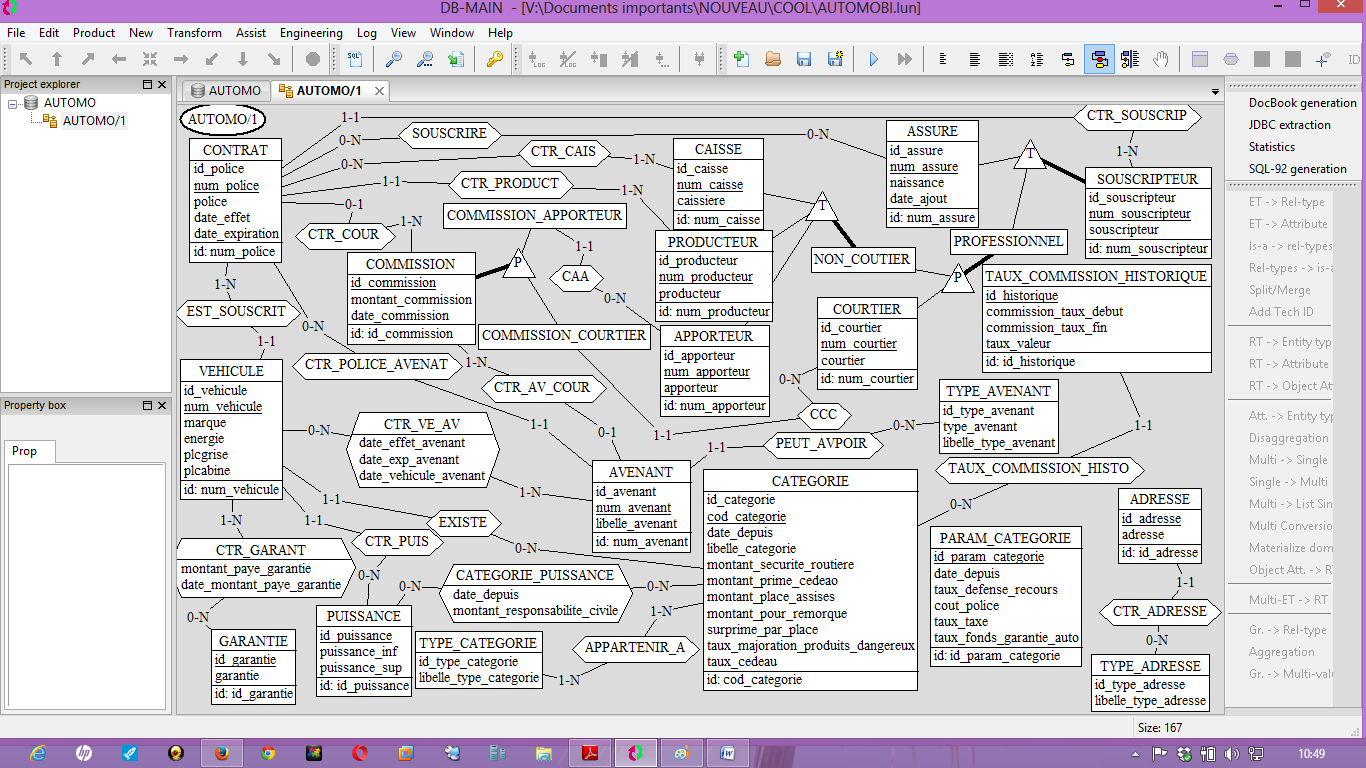
Task: Select the AUTOMO/1 schema ellipse
Action: click(x=223, y=121)
